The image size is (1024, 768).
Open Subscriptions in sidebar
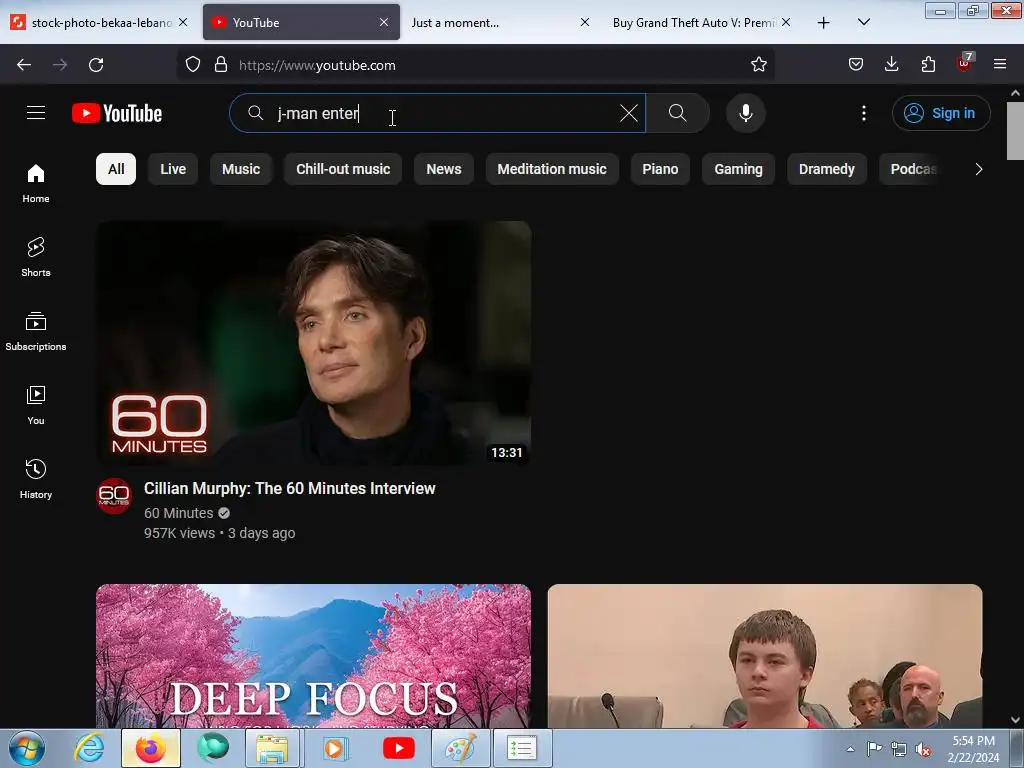pos(36,331)
